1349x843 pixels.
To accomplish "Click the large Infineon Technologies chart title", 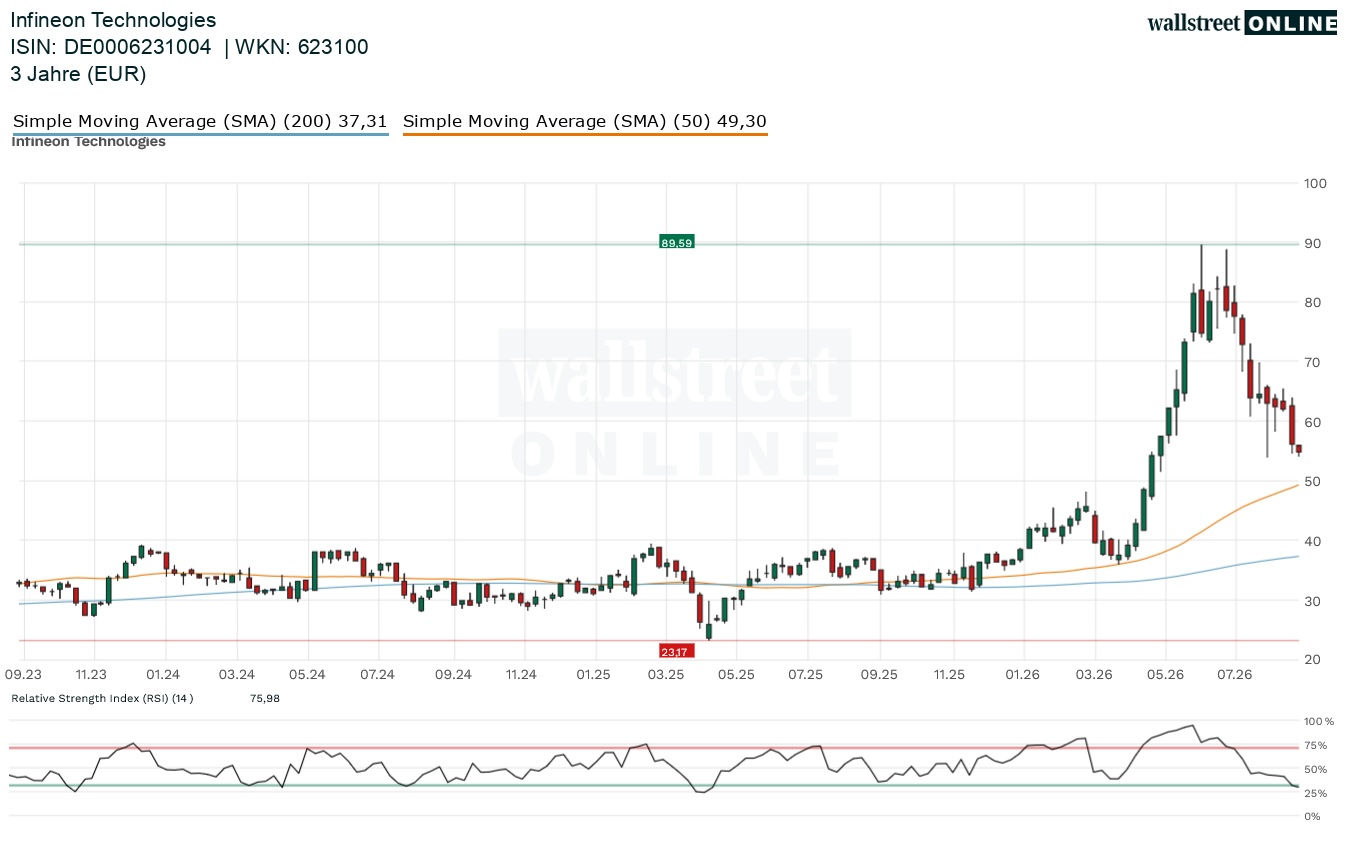I will (113, 20).
